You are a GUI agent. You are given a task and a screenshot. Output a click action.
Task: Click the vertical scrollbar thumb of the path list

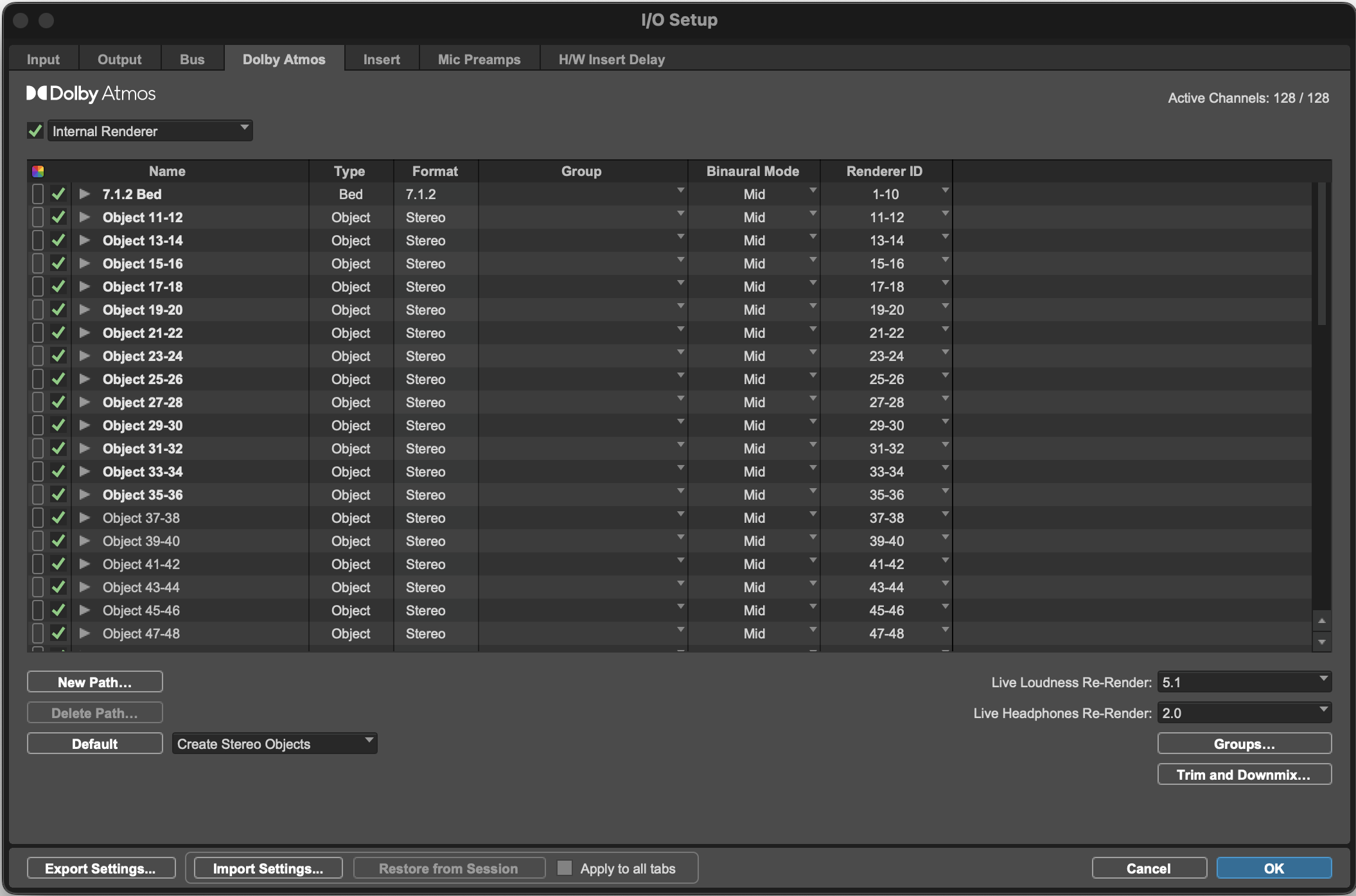point(1321,254)
